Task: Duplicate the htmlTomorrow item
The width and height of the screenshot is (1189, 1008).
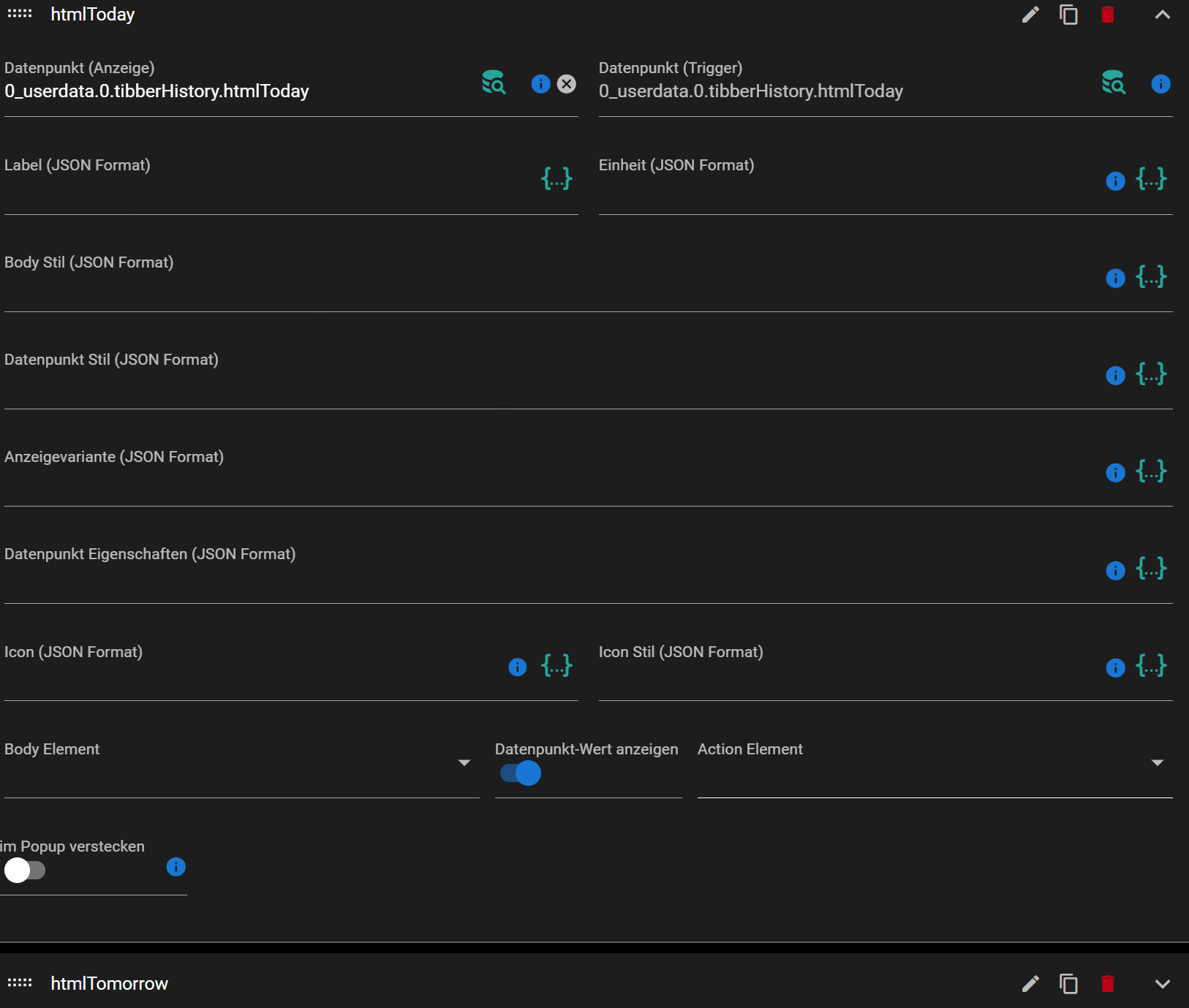Action: (x=1069, y=984)
